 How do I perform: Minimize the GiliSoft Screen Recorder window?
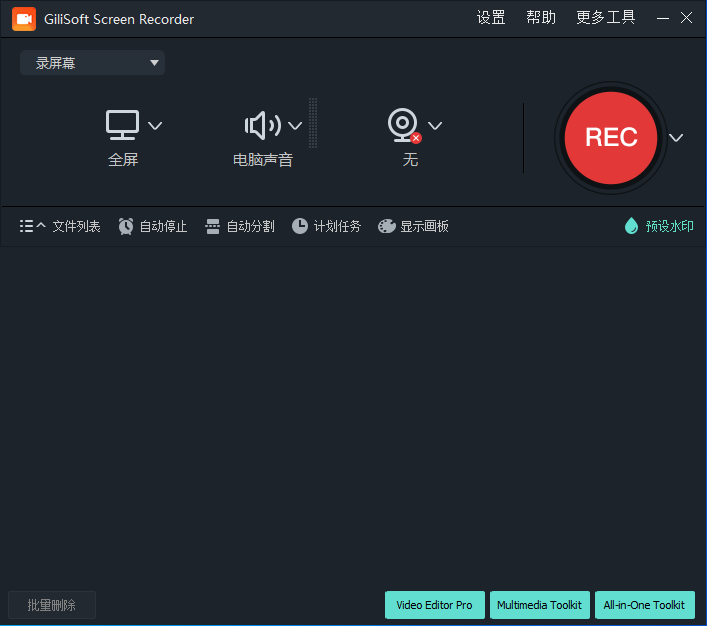pos(662,18)
